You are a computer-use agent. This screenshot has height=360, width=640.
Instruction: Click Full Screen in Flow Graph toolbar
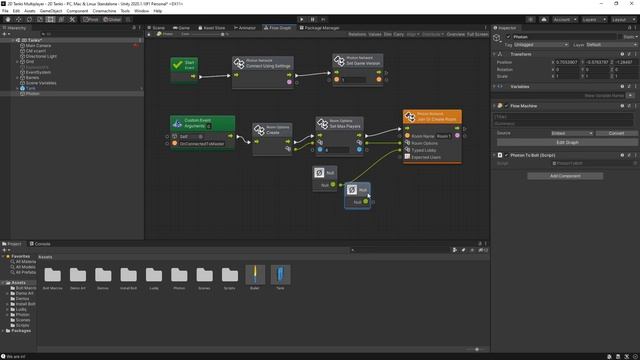477,34
